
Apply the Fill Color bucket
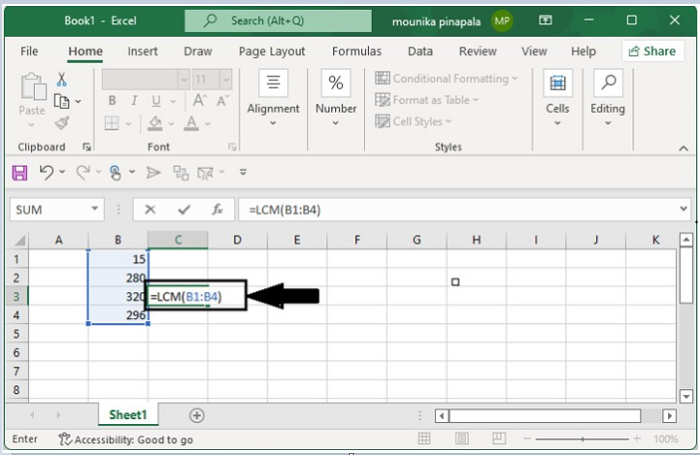coord(155,123)
